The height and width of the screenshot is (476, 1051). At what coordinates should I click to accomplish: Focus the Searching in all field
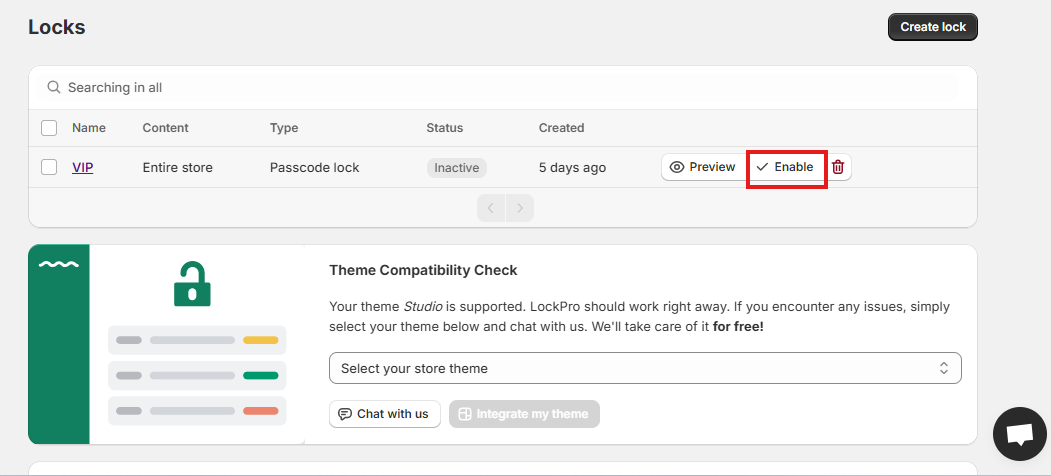[500, 88]
